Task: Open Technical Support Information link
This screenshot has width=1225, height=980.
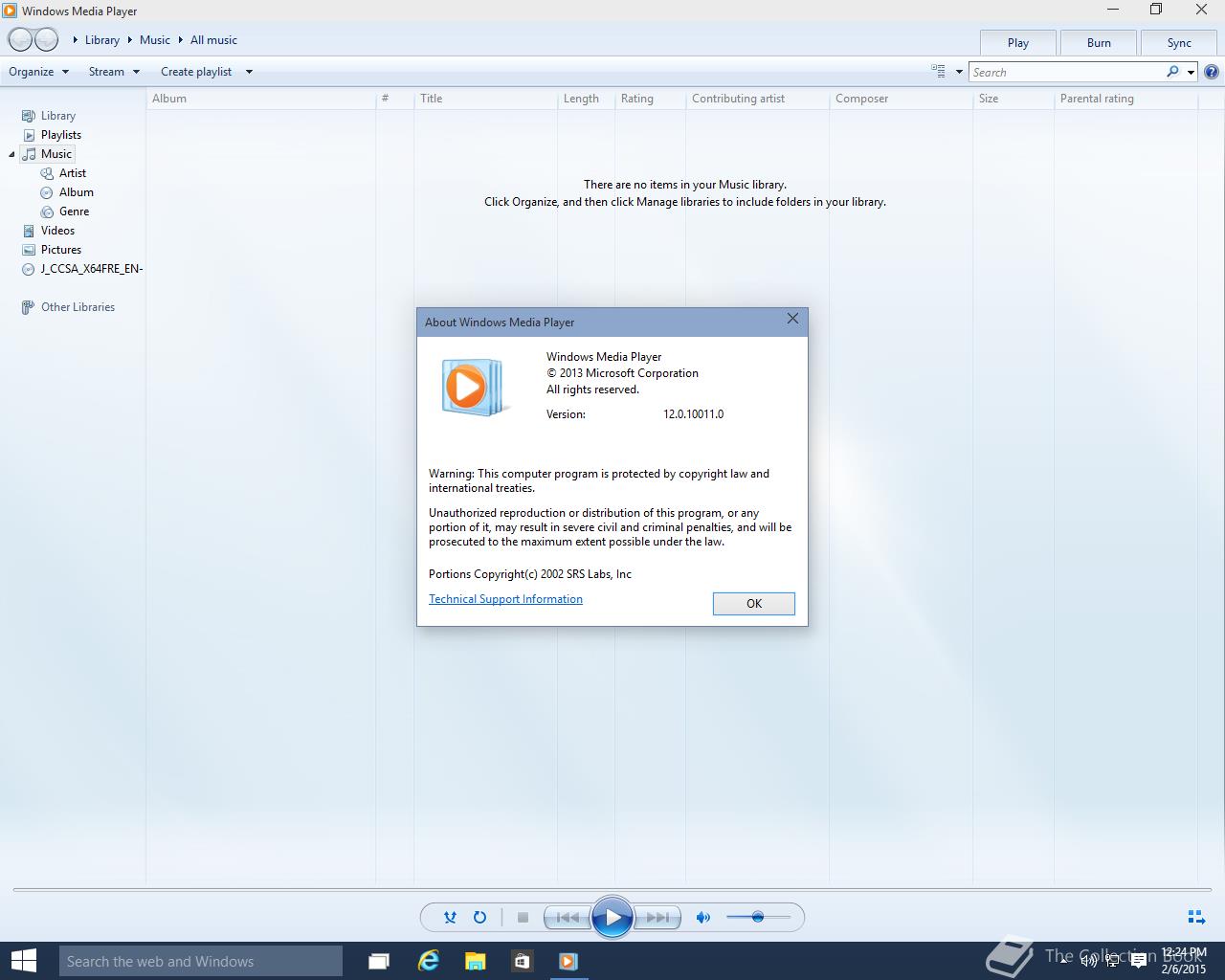Action: click(505, 599)
